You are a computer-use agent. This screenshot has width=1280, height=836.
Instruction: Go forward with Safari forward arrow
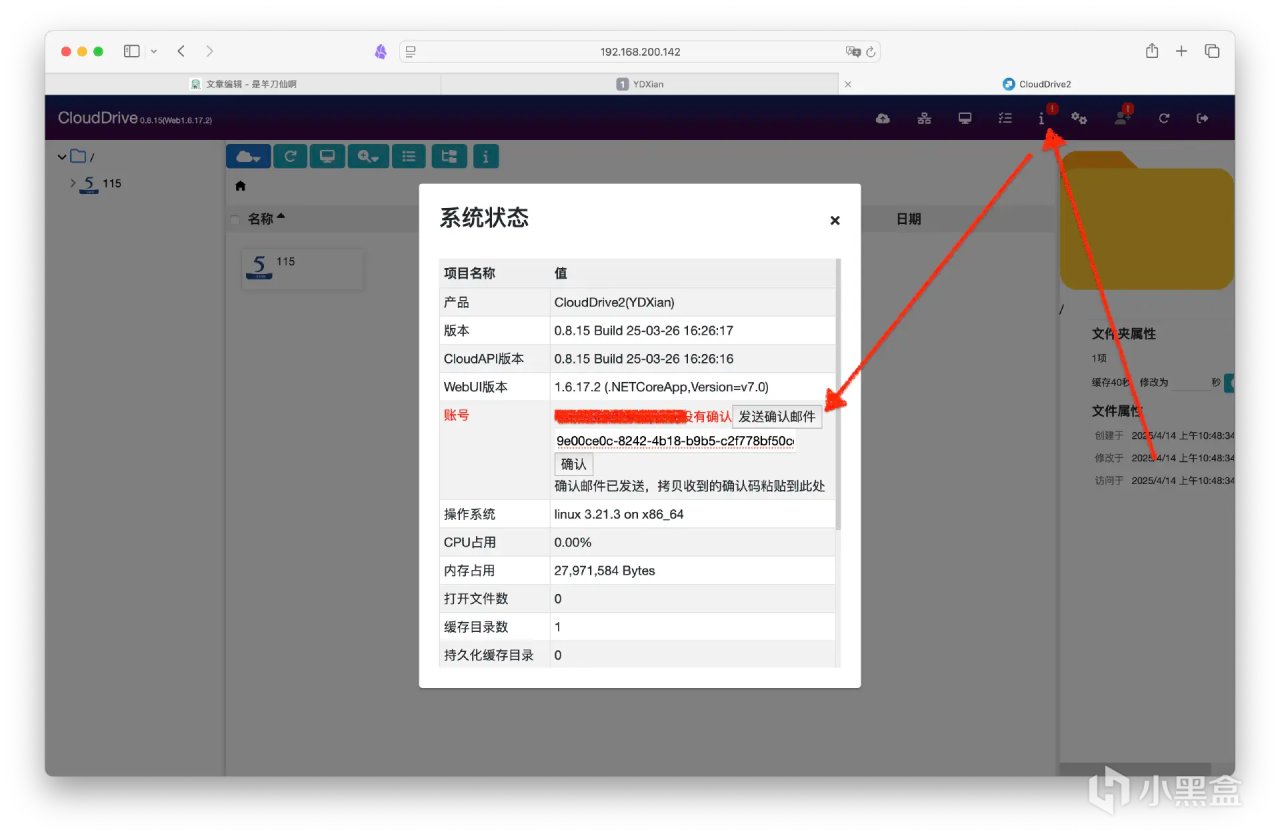pyautogui.click(x=209, y=51)
